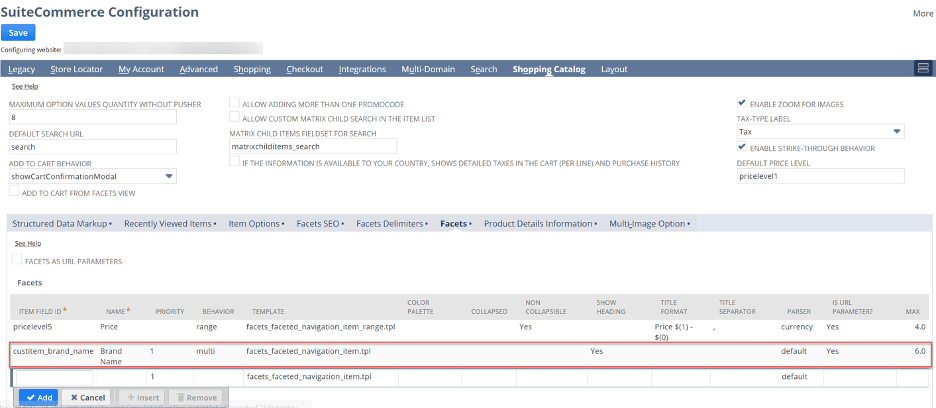Viewport: 936px width, 408px height.
Task: Open the Integrations tab
Action: (362, 69)
